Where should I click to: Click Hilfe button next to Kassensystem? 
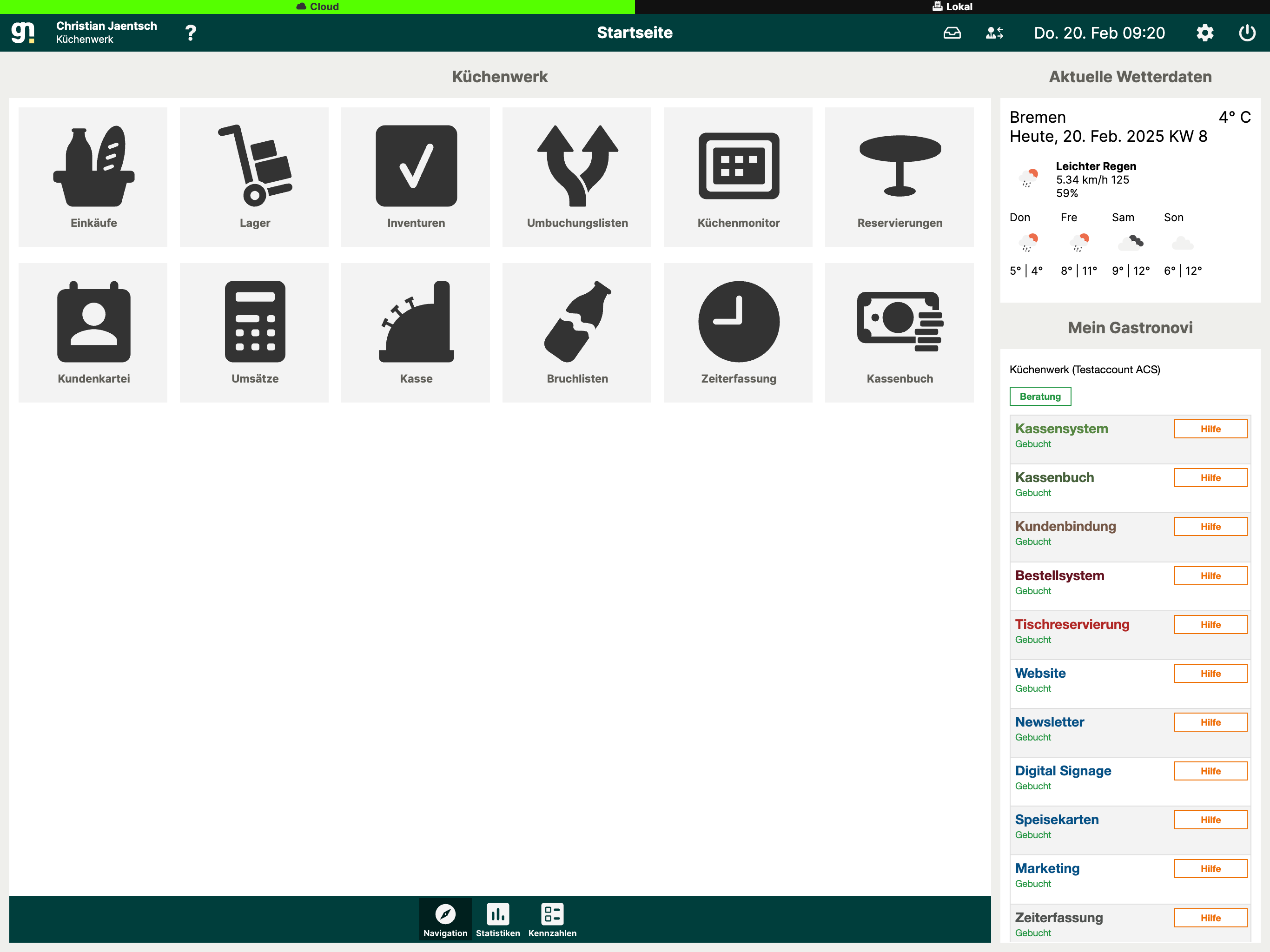tap(1210, 429)
